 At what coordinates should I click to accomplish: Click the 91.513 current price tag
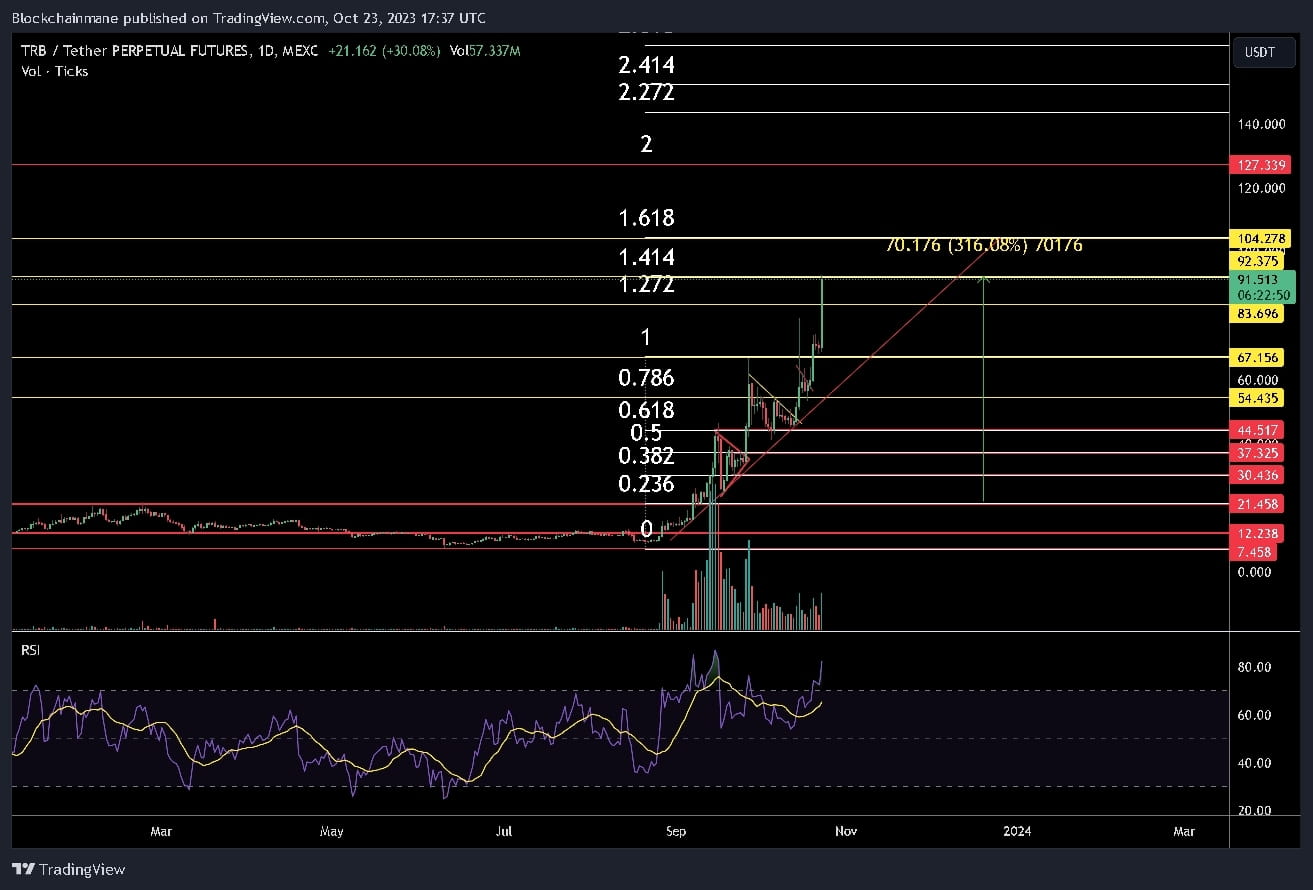click(x=1259, y=281)
